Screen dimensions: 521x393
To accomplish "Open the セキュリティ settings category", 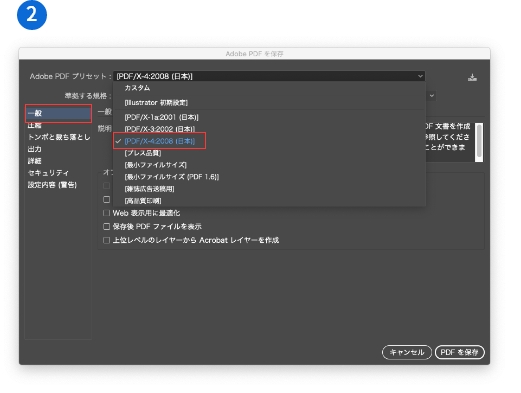I will [48, 173].
